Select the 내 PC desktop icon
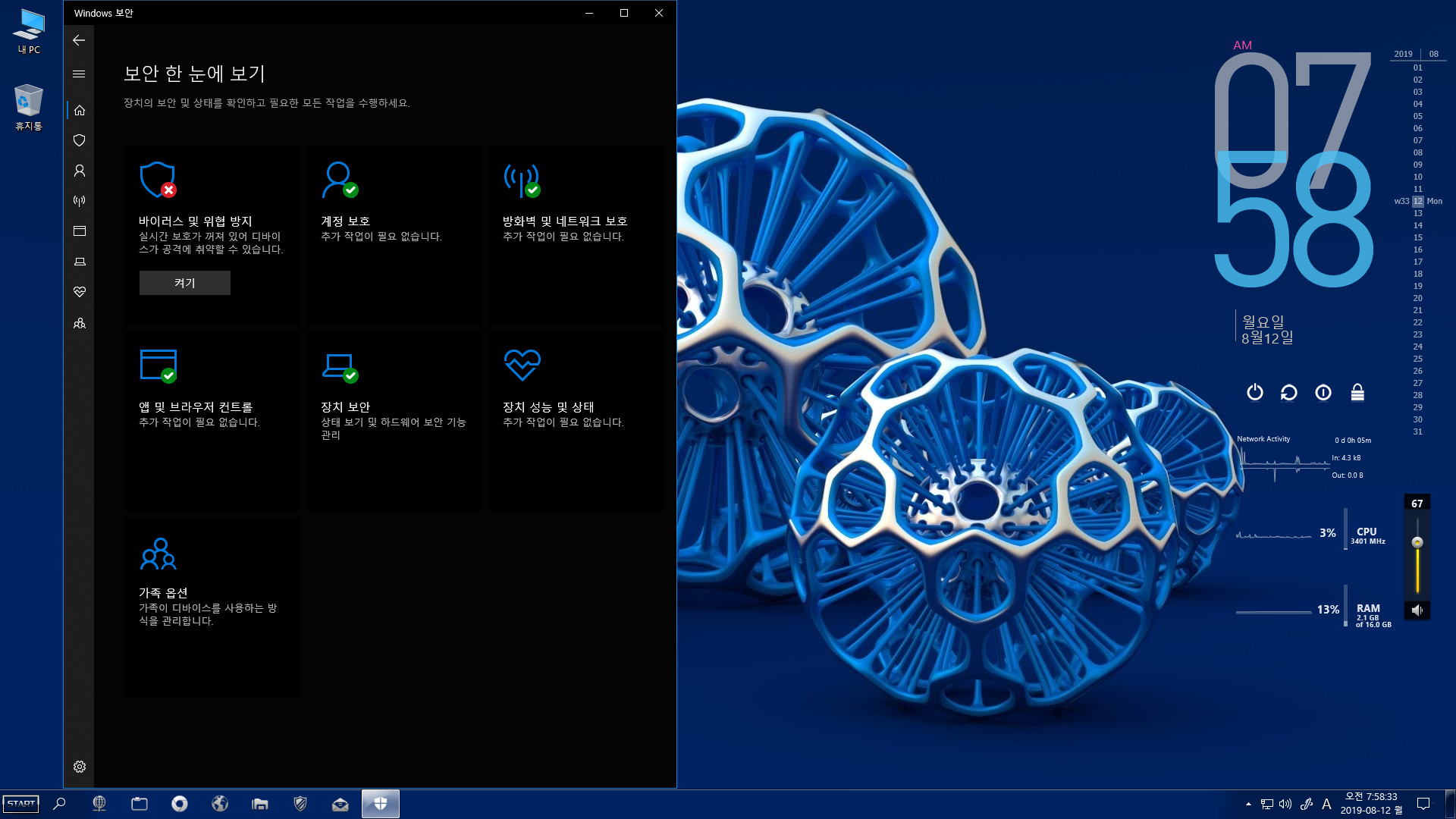The image size is (1456, 819). (x=29, y=31)
